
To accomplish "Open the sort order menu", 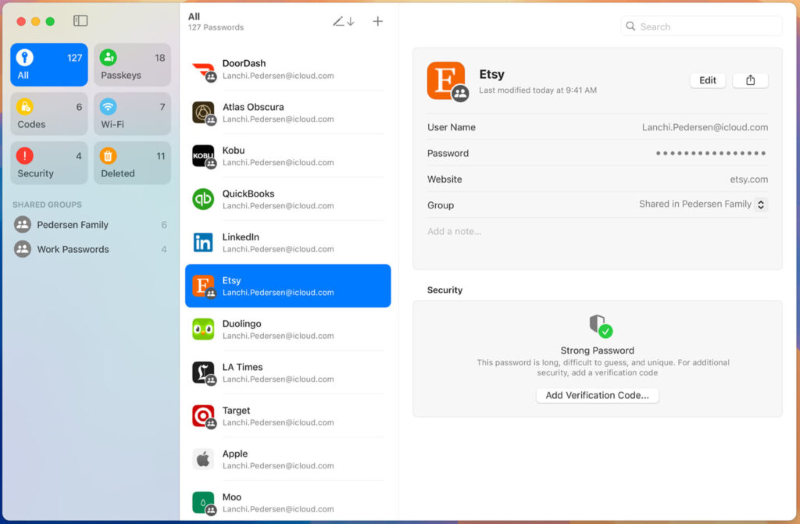I will coord(343,21).
